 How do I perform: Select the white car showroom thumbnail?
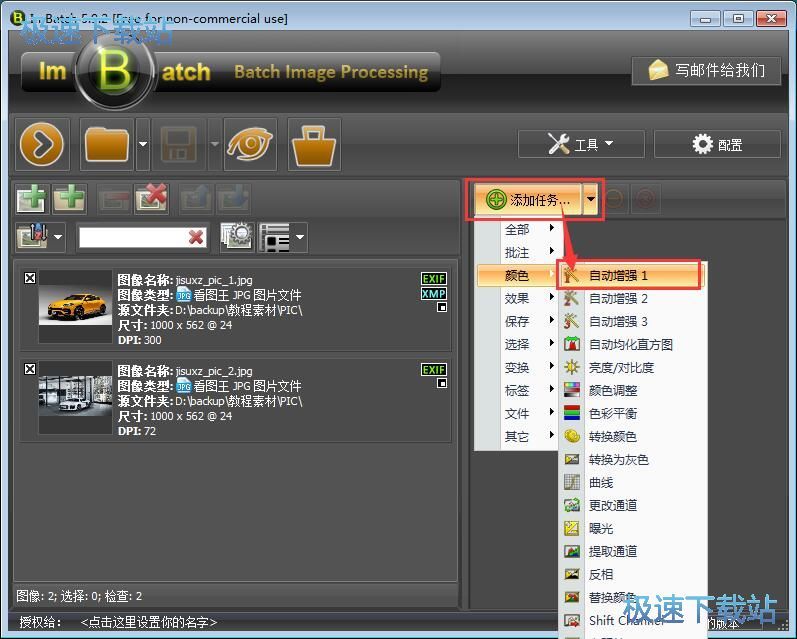point(75,397)
